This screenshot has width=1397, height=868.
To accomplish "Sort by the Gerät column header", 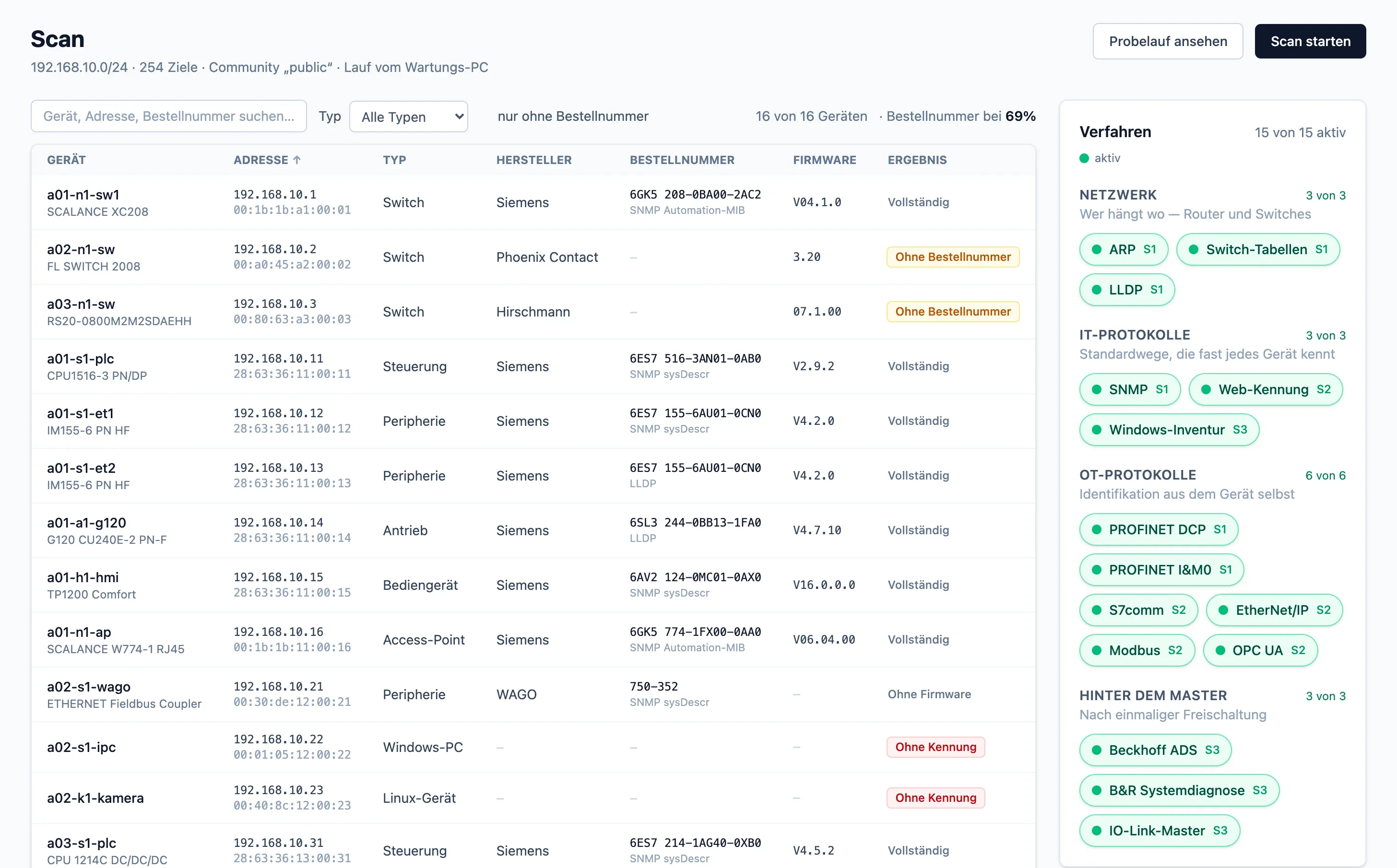I will click(66, 160).
